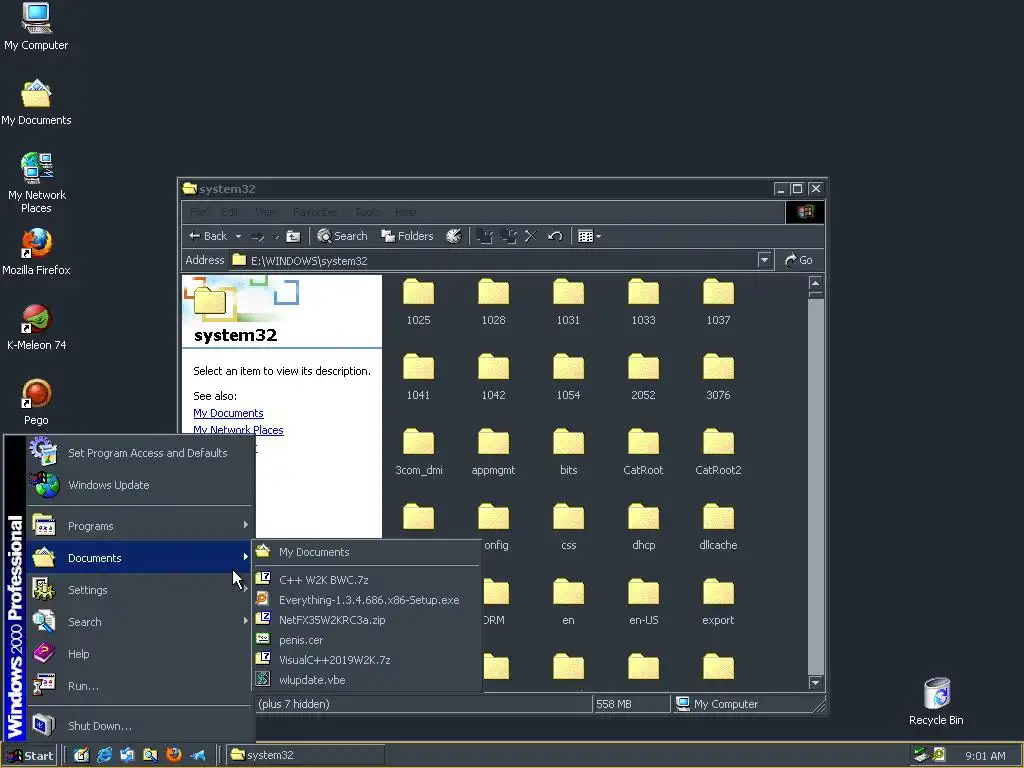Open the Search pane in Explorer
This screenshot has height=768, width=1024.
pyautogui.click(x=342, y=236)
